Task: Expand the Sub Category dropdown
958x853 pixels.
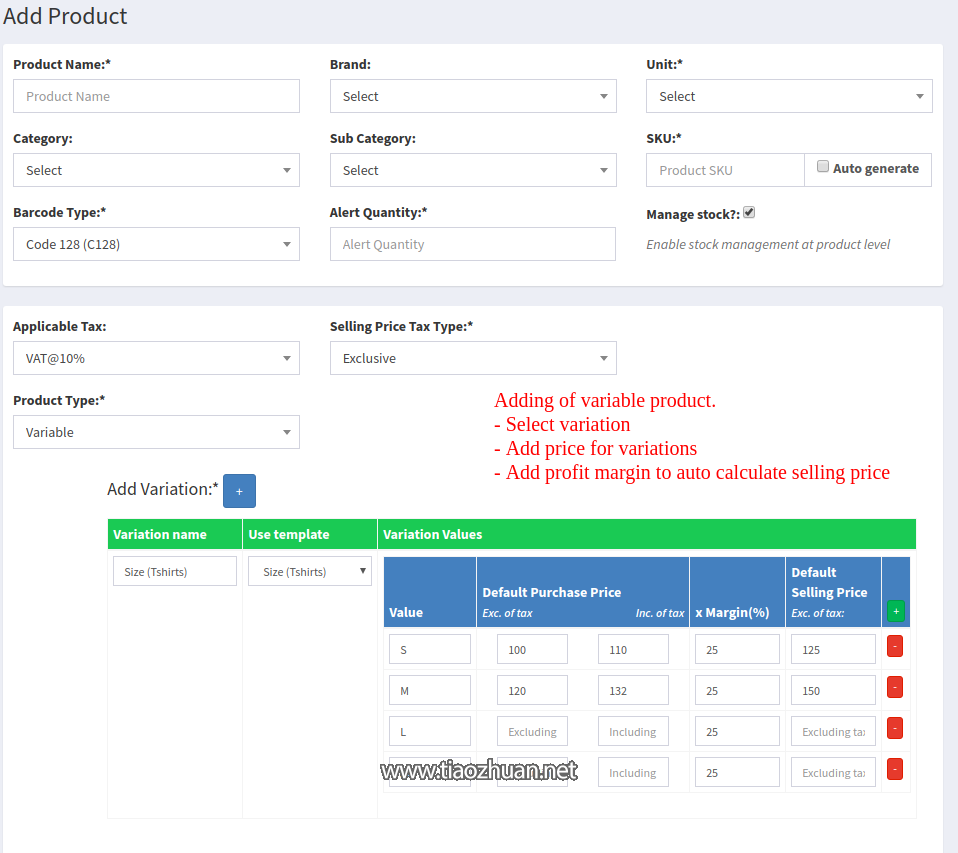Action: [x=472, y=170]
